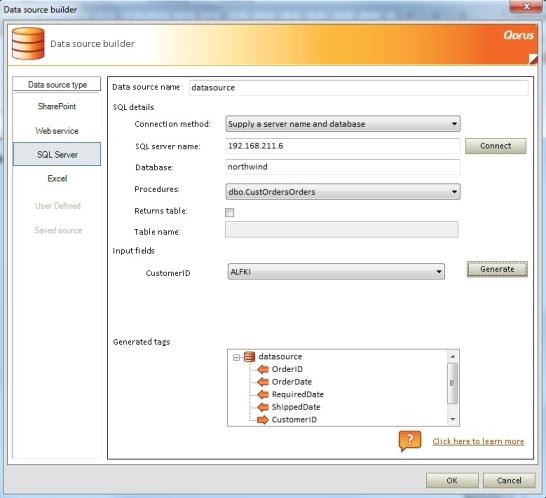Screen dimensions: 546x498
Task: Click the datasource database icon in tree
Action: coord(249,357)
